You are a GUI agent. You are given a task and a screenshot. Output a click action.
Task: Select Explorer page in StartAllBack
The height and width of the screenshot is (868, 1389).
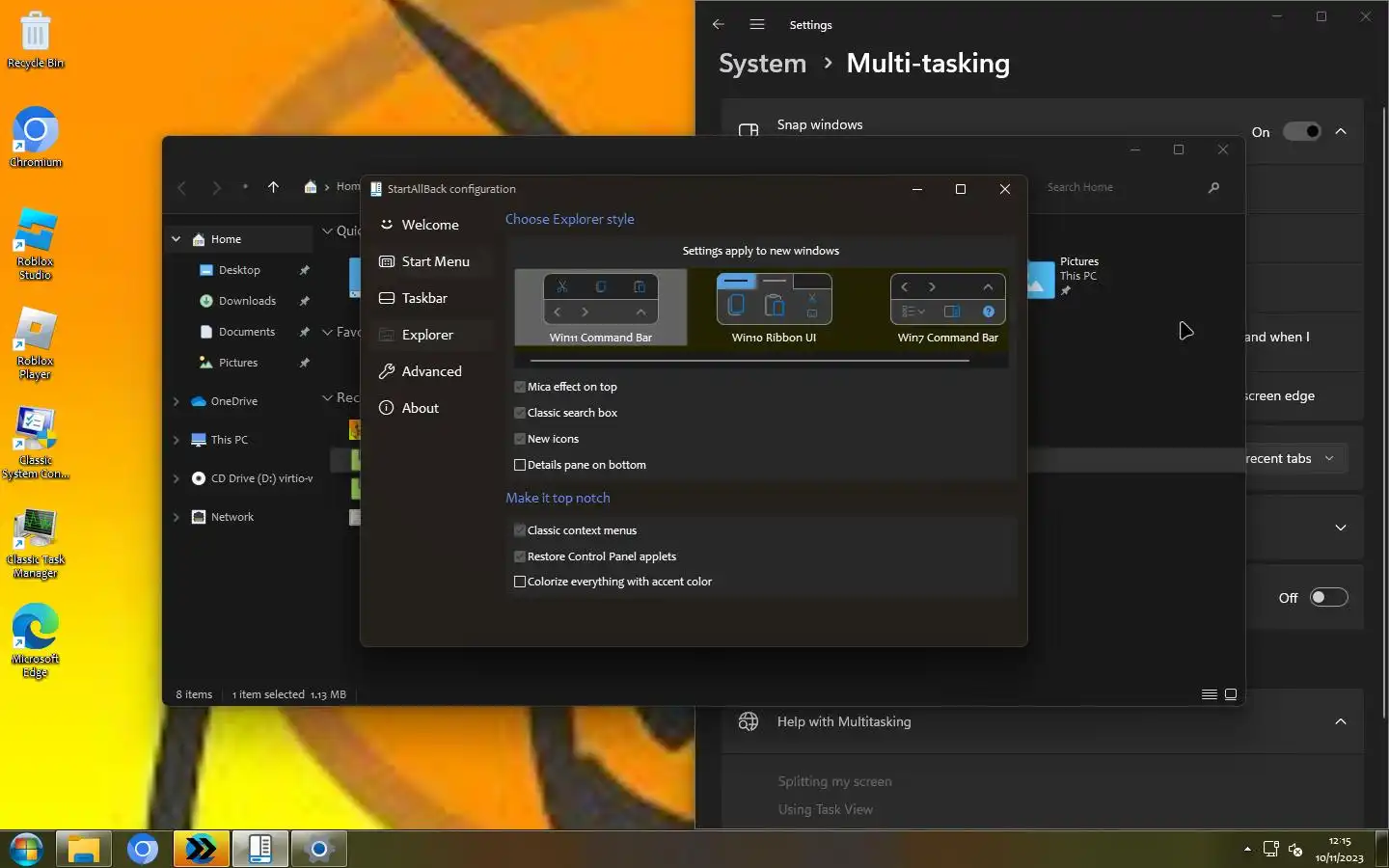[x=431, y=335]
